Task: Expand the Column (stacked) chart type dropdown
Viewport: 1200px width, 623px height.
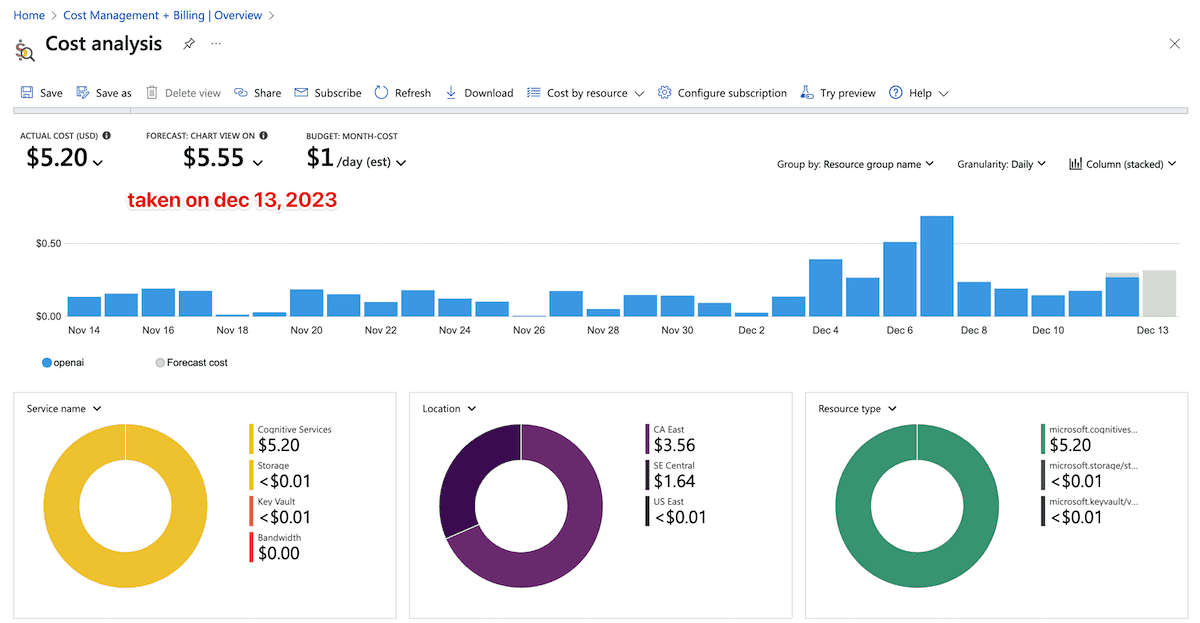Action: pyautogui.click(x=1122, y=164)
